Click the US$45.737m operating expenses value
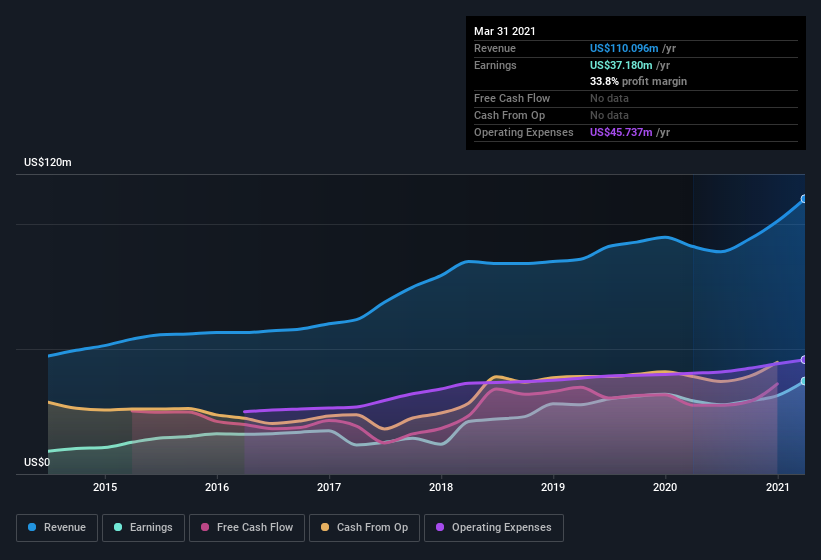The image size is (821, 560). [621, 132]
